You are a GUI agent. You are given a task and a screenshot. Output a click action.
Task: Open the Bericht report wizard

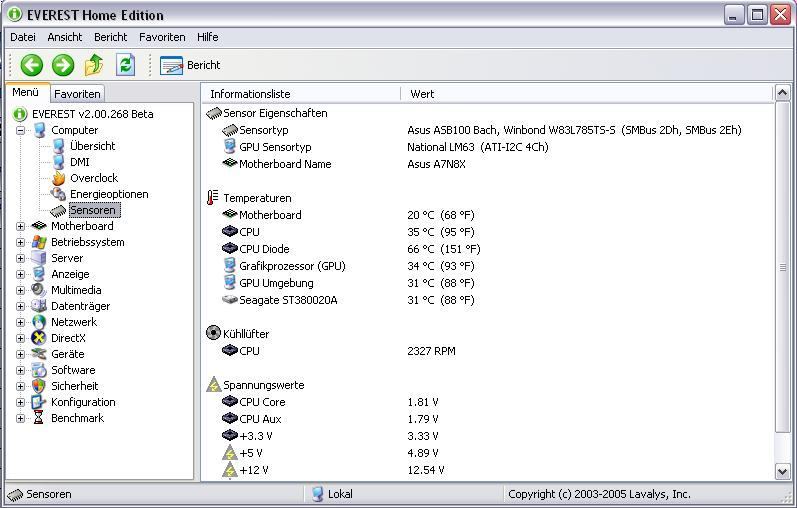[190, 65]
